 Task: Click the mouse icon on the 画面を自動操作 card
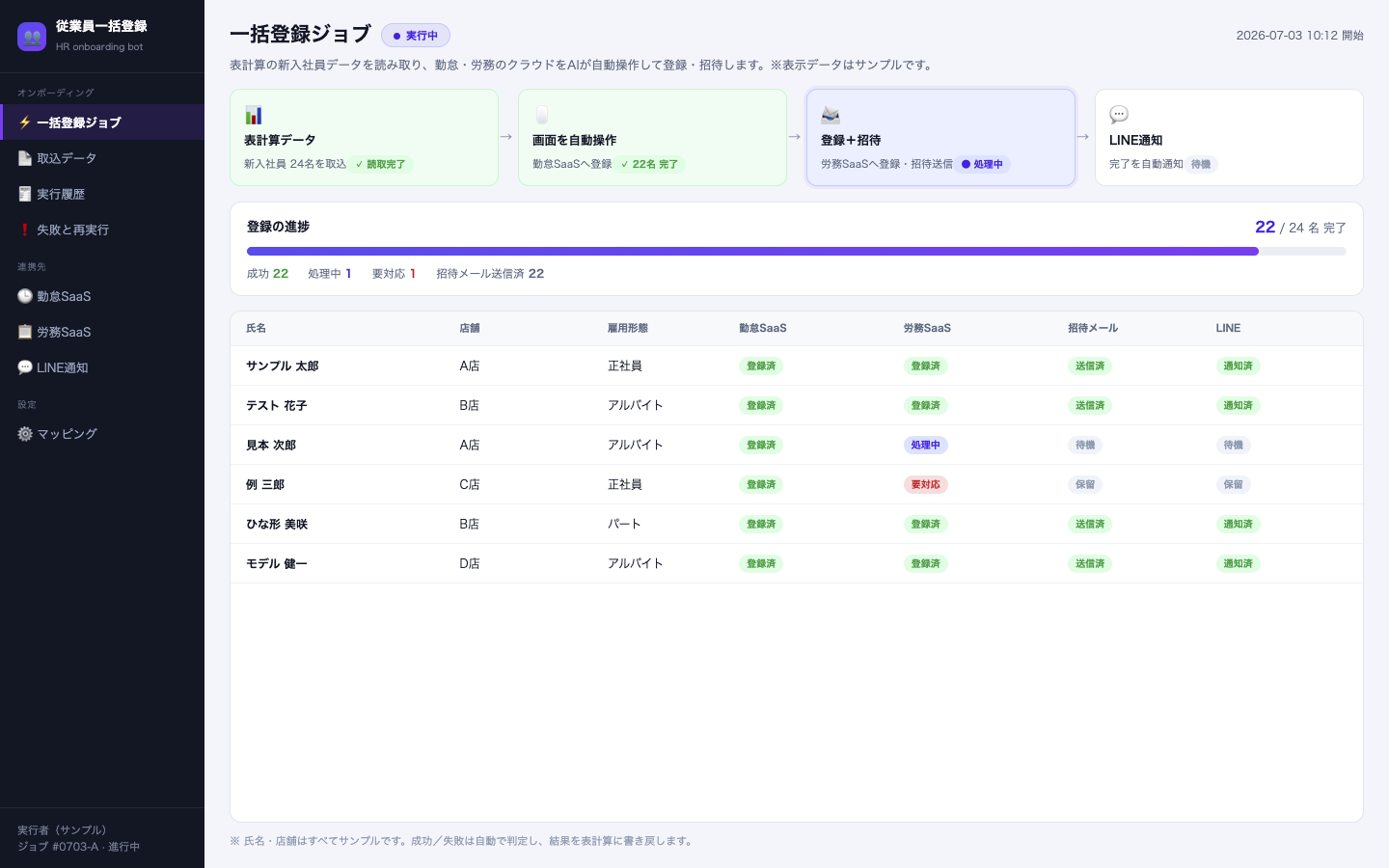(x=542, y=115)
